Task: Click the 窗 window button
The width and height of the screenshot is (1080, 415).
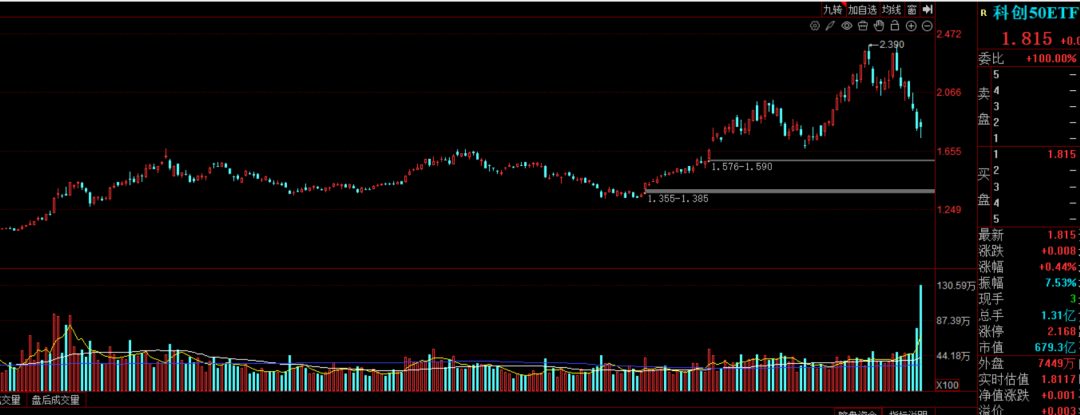Action: tap(911, 9)
